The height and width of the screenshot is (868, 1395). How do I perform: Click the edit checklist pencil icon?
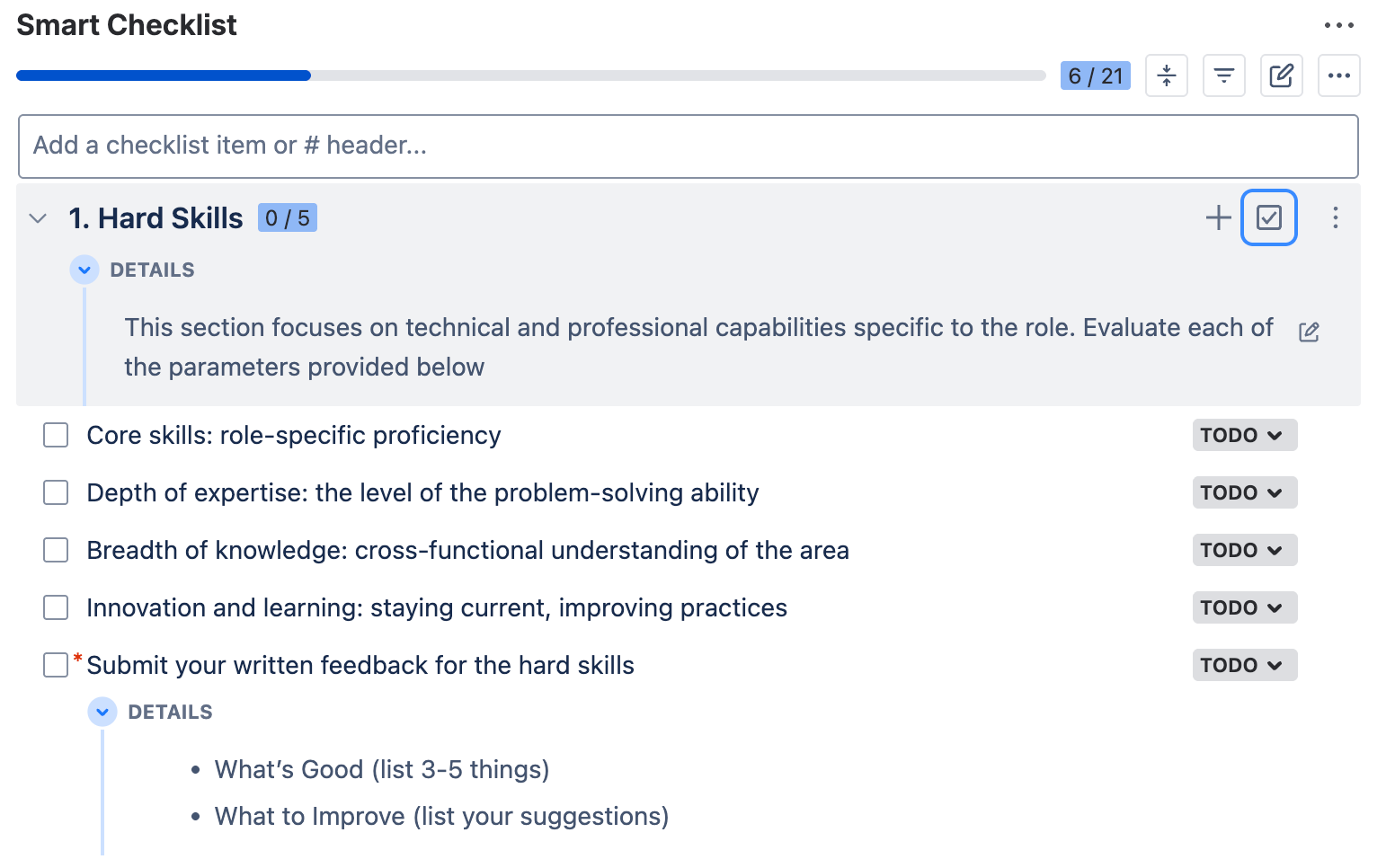coord(1281,75)
